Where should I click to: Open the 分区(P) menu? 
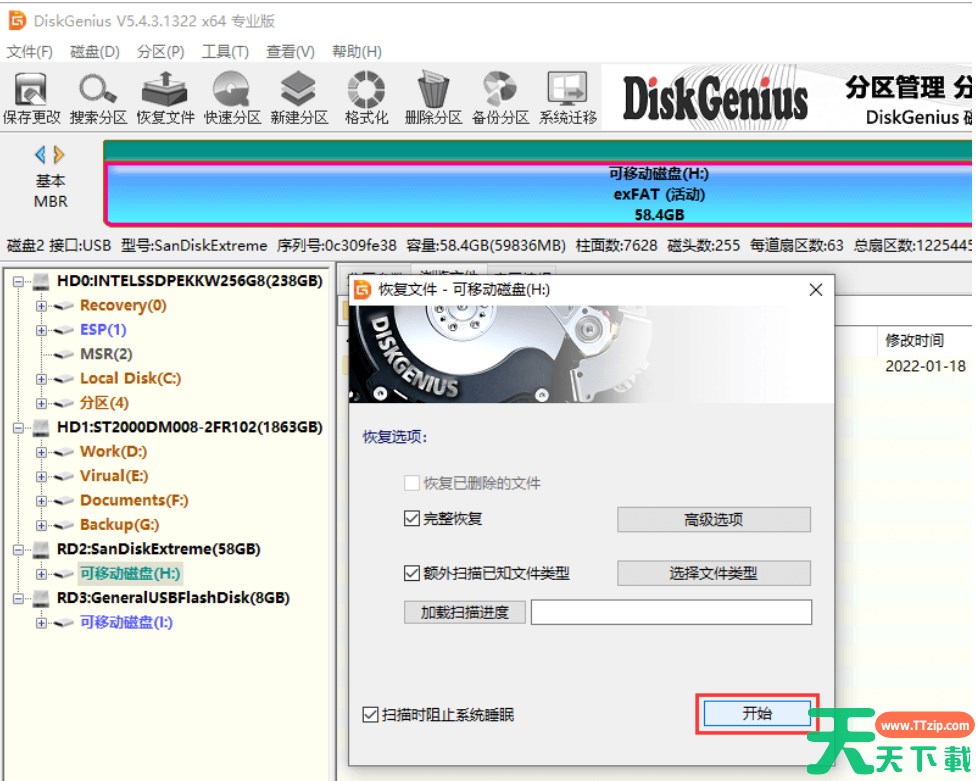pos(160,52)
